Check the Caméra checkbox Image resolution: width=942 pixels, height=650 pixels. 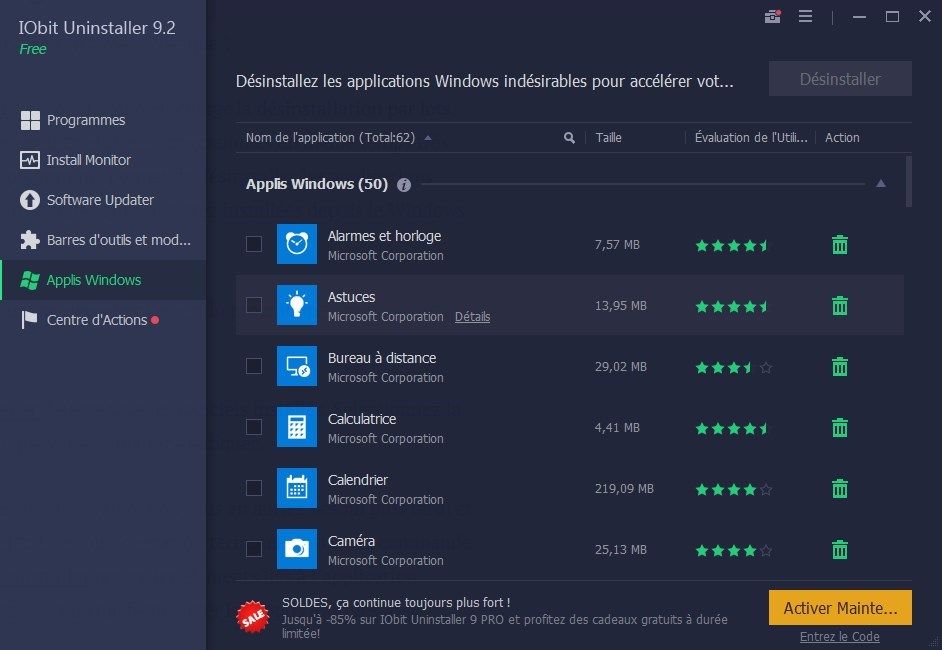click(254, 549)
